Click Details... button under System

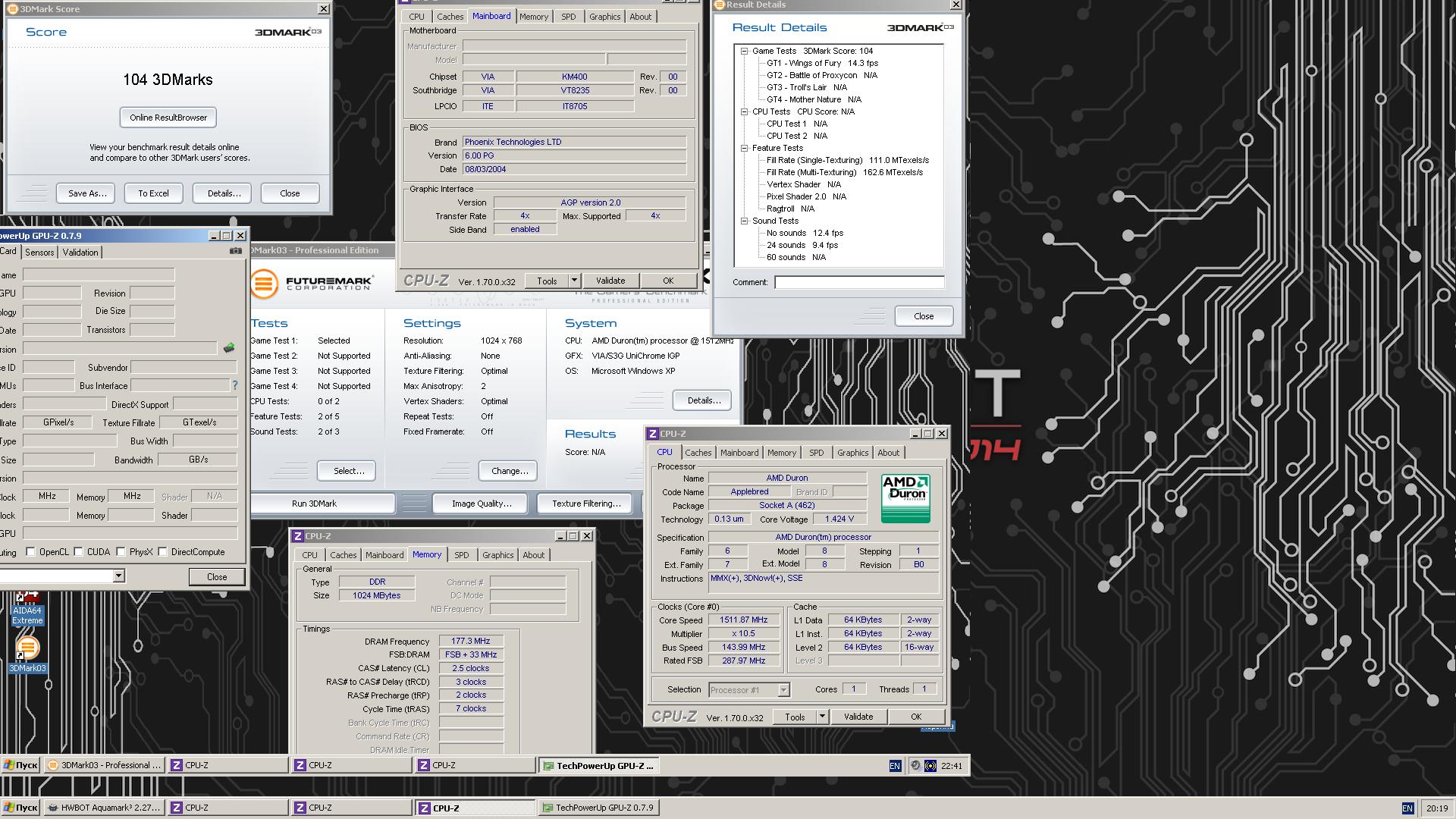(703, 400)
